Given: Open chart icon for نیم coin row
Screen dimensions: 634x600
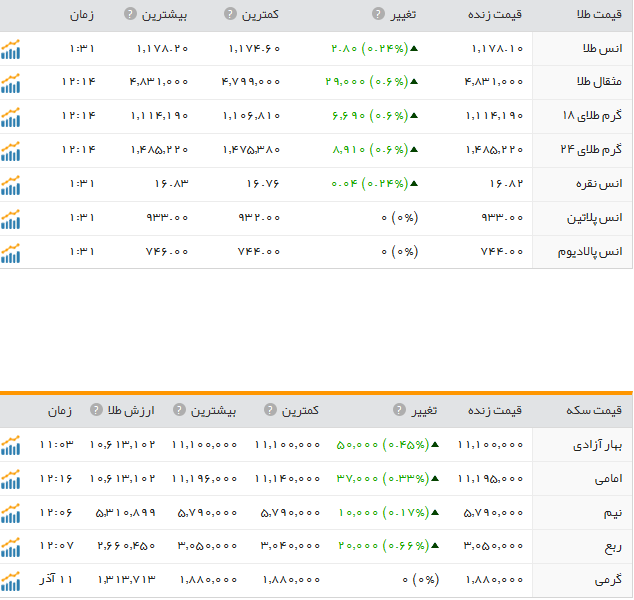Looking at the screenshot, I should coord(10,513).
